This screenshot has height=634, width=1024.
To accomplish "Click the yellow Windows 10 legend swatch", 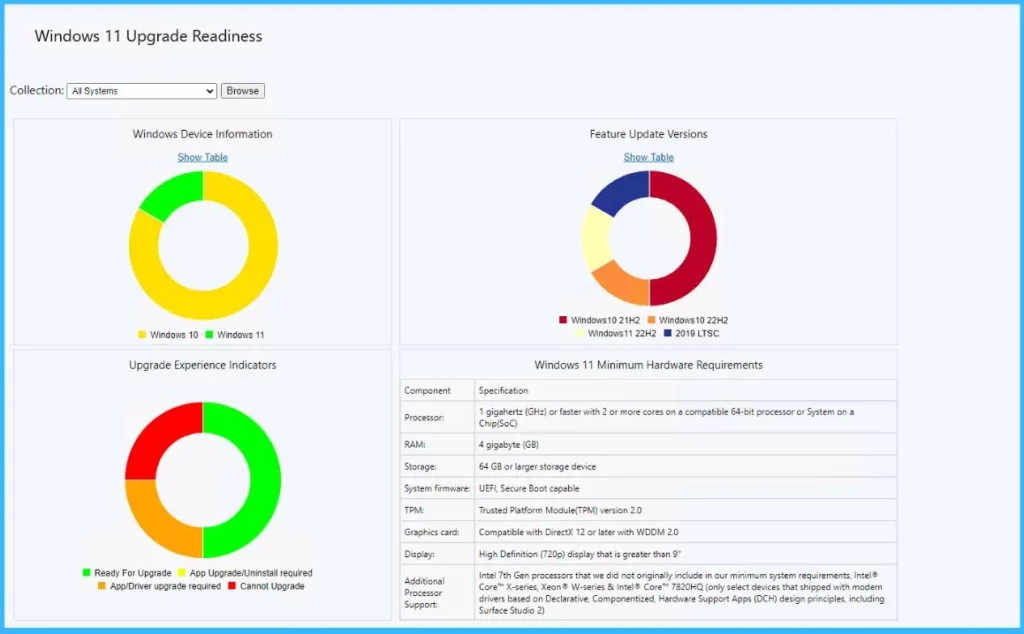I will pos(142,334).
